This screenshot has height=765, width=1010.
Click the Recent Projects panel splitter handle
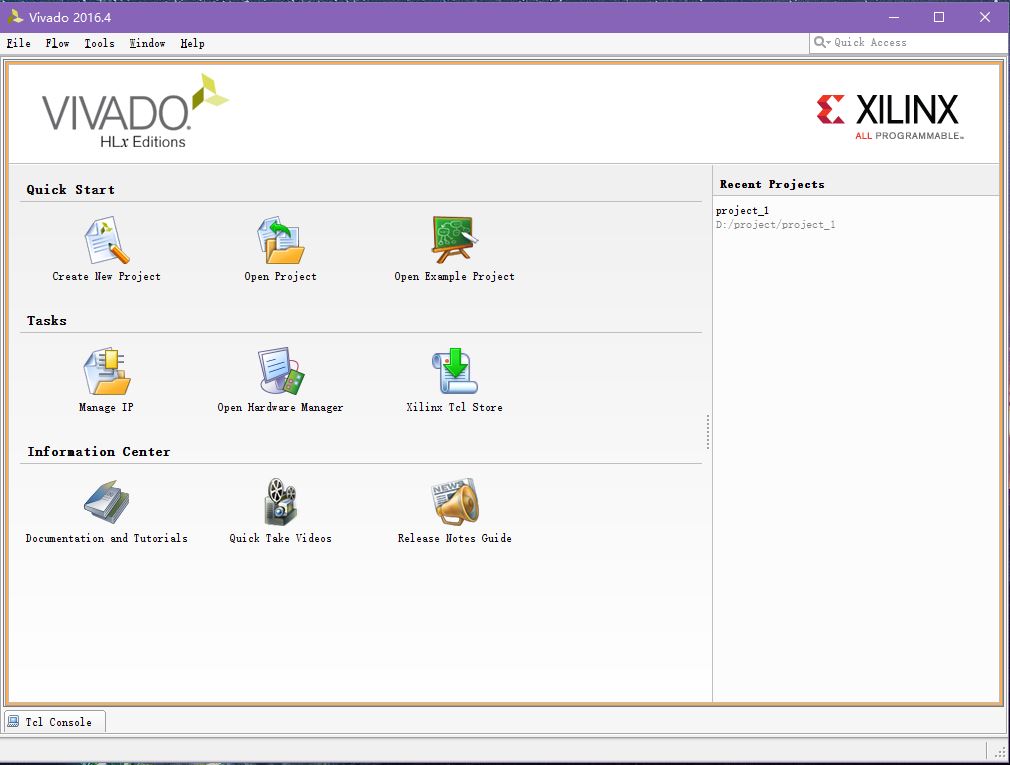[x=708, y=432]
